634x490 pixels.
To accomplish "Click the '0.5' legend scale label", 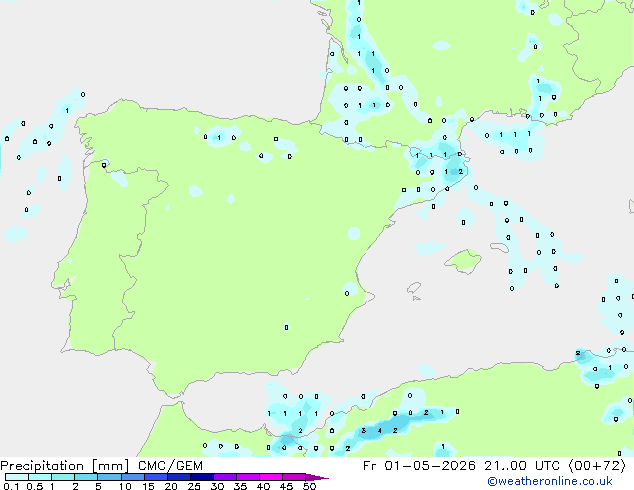I will [34, 486].
